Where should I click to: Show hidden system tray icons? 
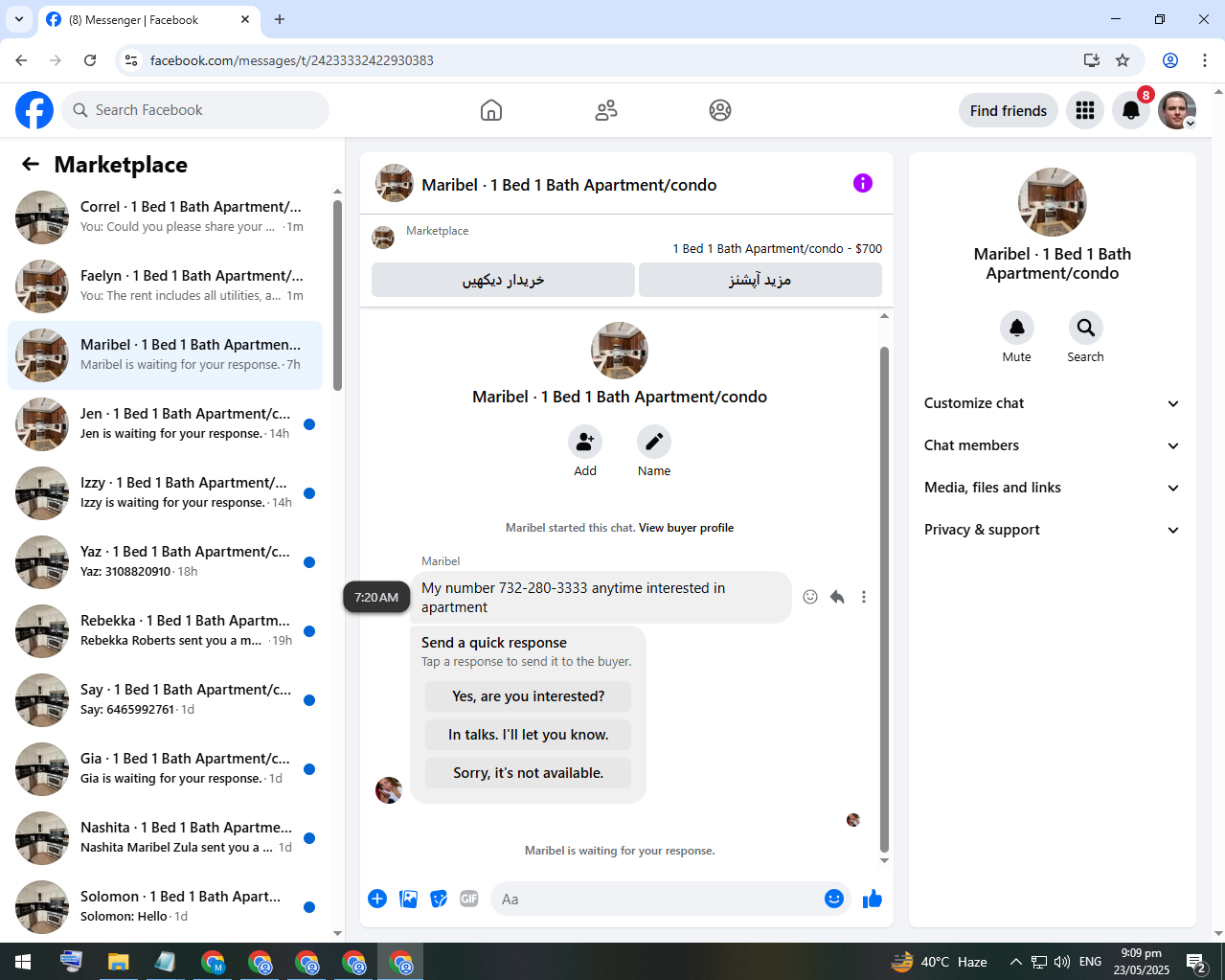tap(1016, 962)
